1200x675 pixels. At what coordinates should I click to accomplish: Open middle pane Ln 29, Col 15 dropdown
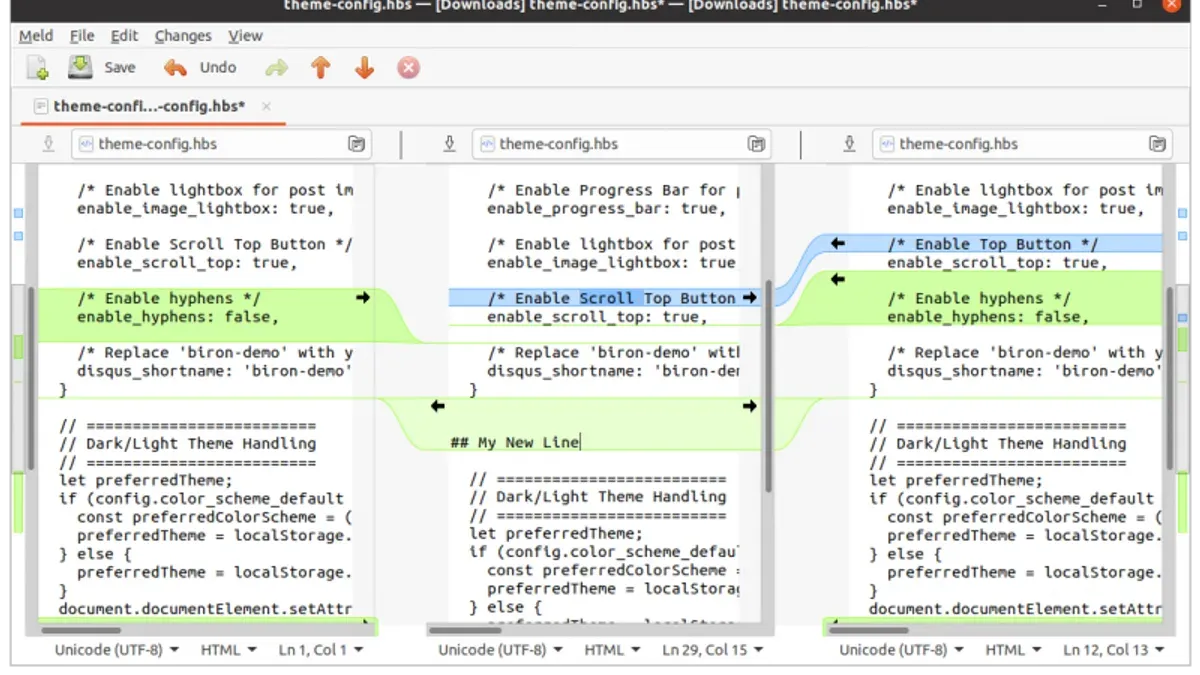pos(715,650)
